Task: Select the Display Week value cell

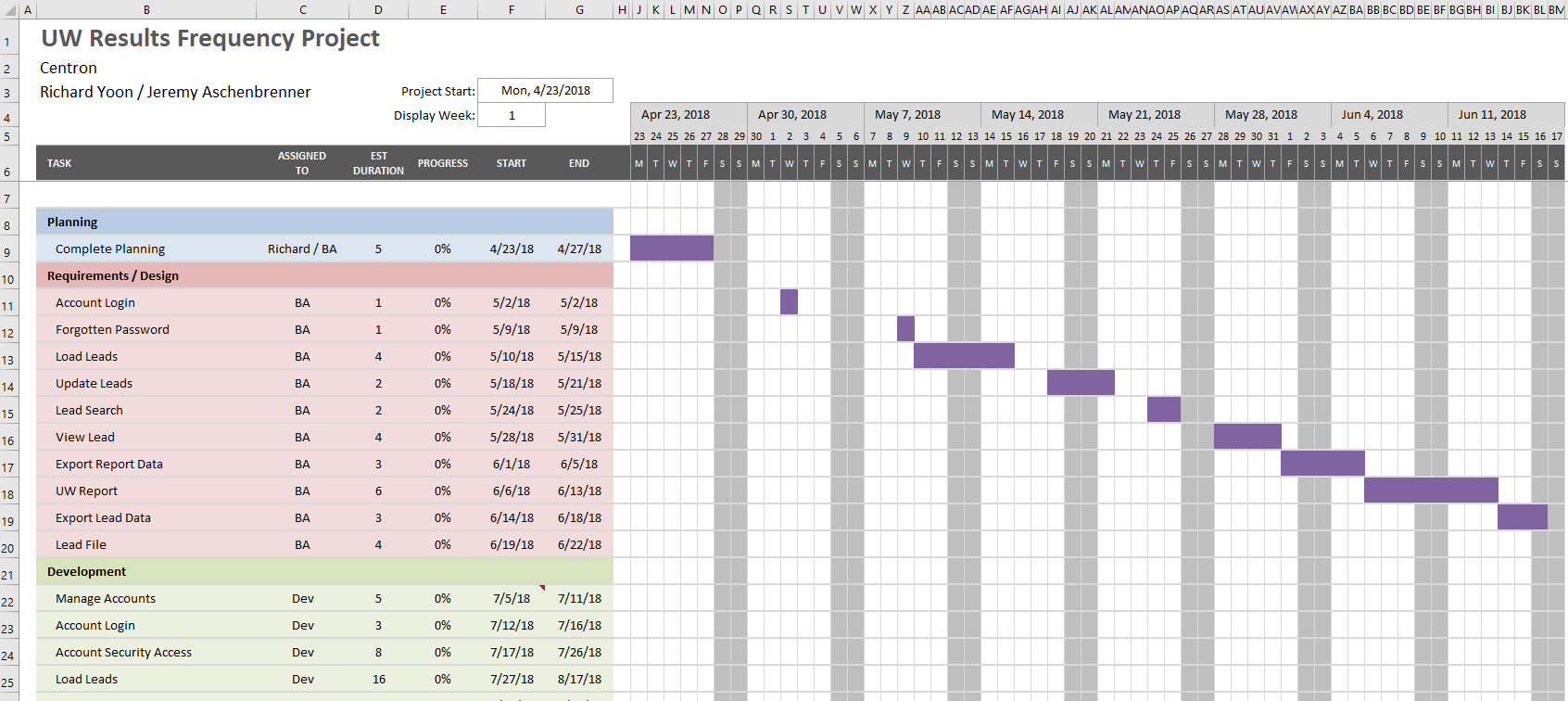Action: tap(512, 115)
